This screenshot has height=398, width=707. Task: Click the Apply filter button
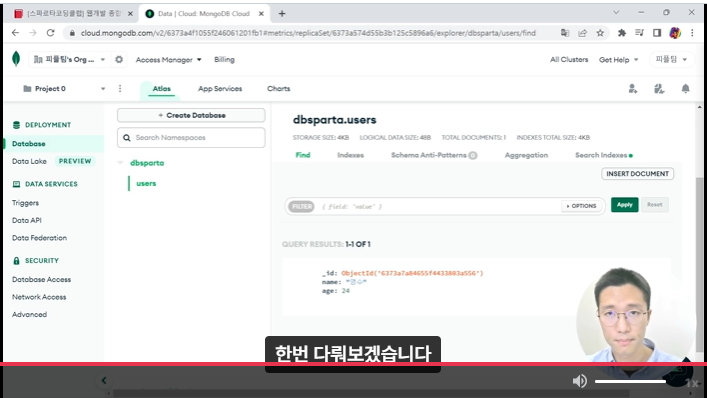(624, 205)
